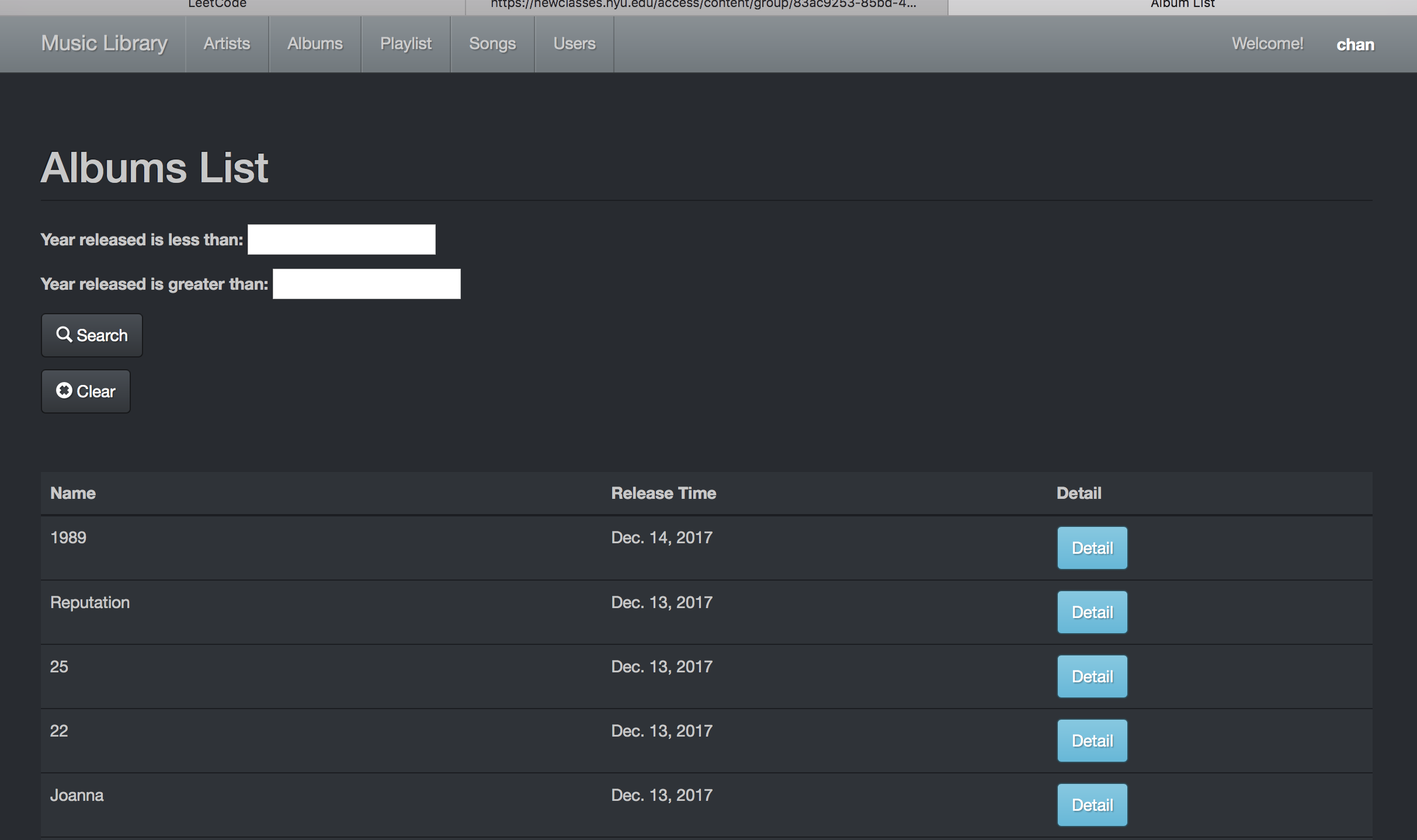The image size is (1417, 840).
Task: View Detail for album 1989
Action: (x=1092, y=548)
